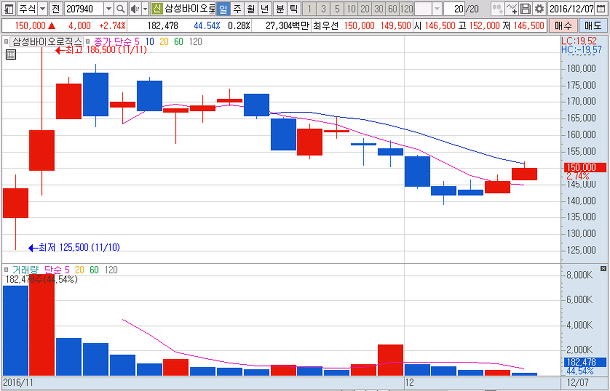
Task: Select the 분 minute chart period
Action: point(280,8)
